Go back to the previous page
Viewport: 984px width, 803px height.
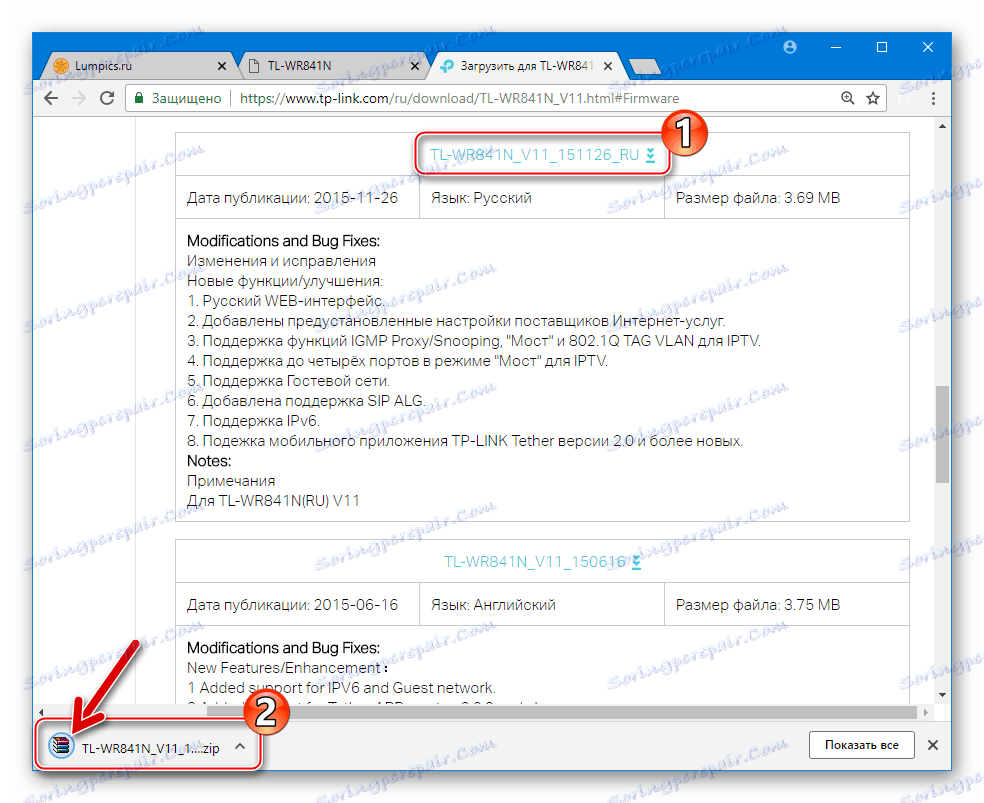pyautogui.click(x=51, y=98)
